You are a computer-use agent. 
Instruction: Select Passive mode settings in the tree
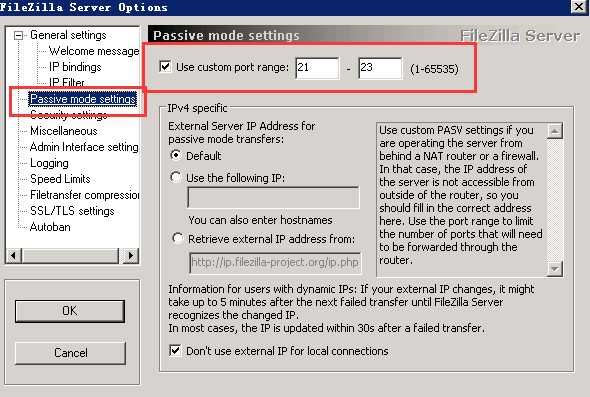tap(83, 99)
